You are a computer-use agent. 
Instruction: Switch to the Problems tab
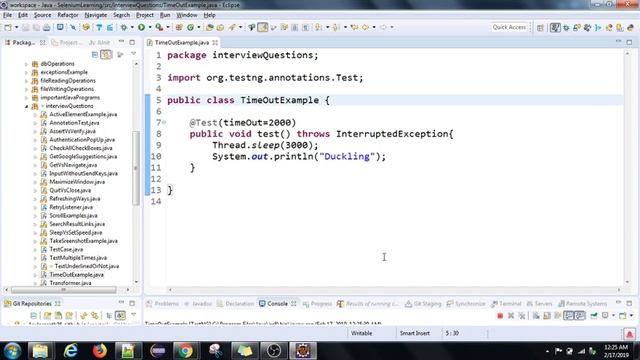[x=162, y=304]
